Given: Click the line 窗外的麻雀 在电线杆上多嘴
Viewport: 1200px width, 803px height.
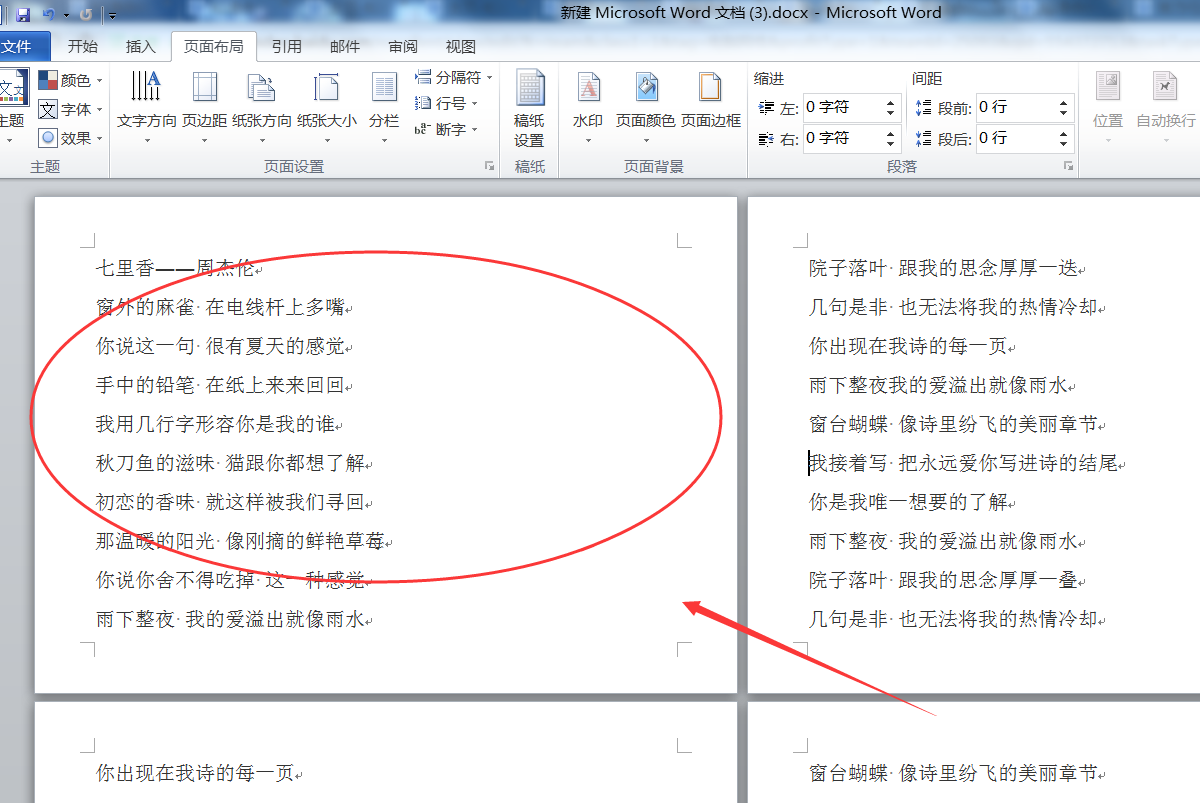Looking at the screenshot, I should pos(220,307).
